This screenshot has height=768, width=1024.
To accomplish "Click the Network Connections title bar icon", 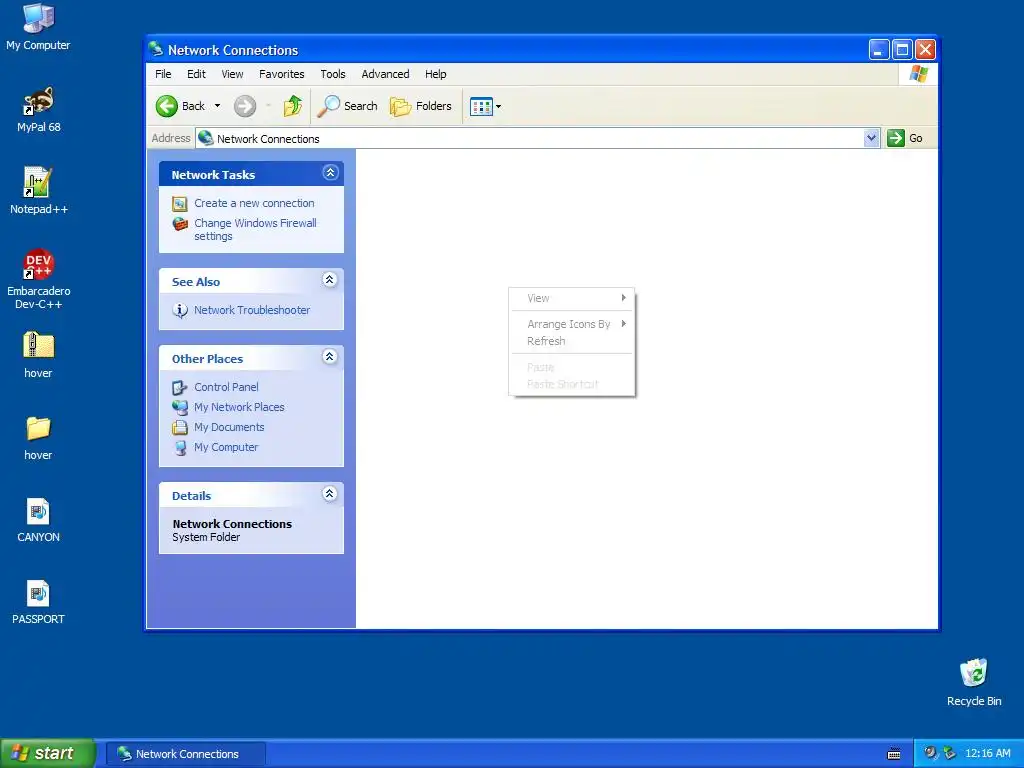I will (x=155, y=49).
